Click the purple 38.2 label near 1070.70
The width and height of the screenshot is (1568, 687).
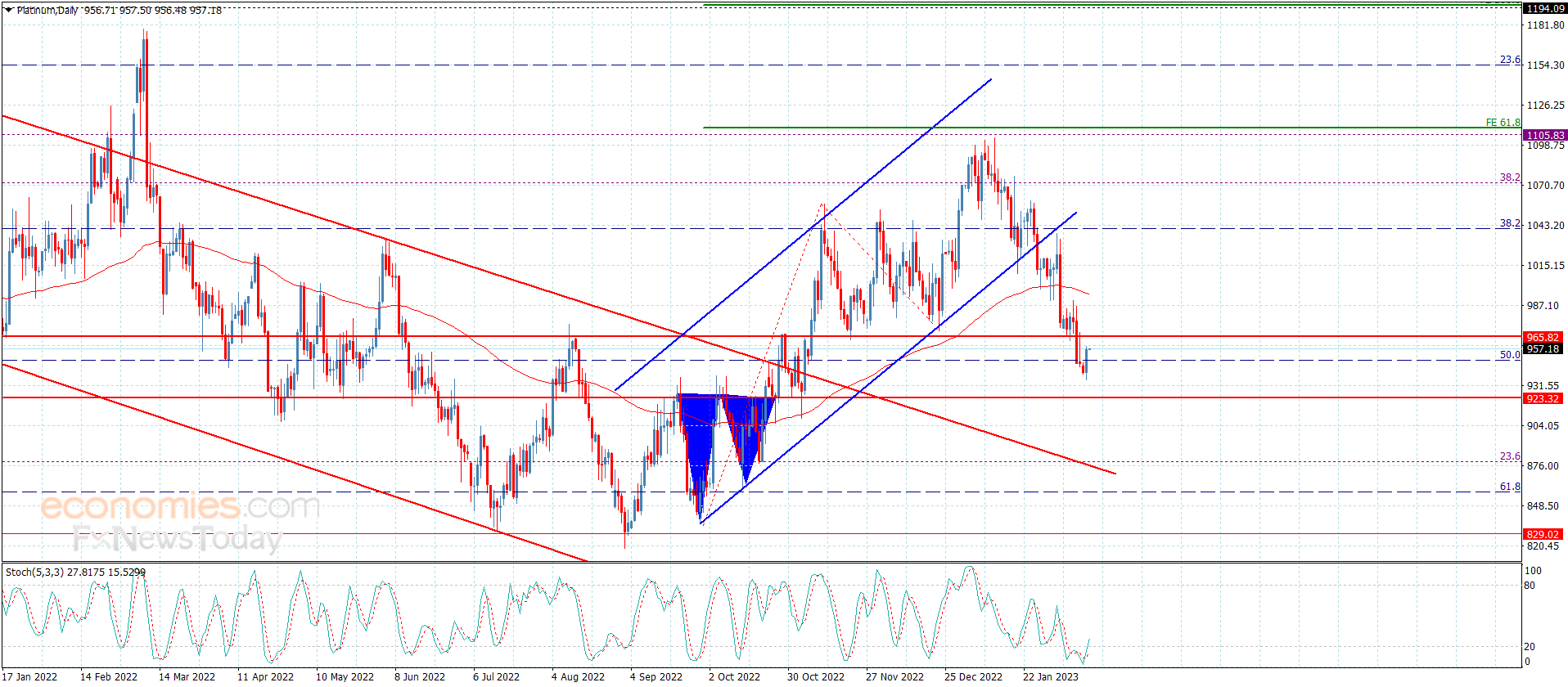(1510, 177)
